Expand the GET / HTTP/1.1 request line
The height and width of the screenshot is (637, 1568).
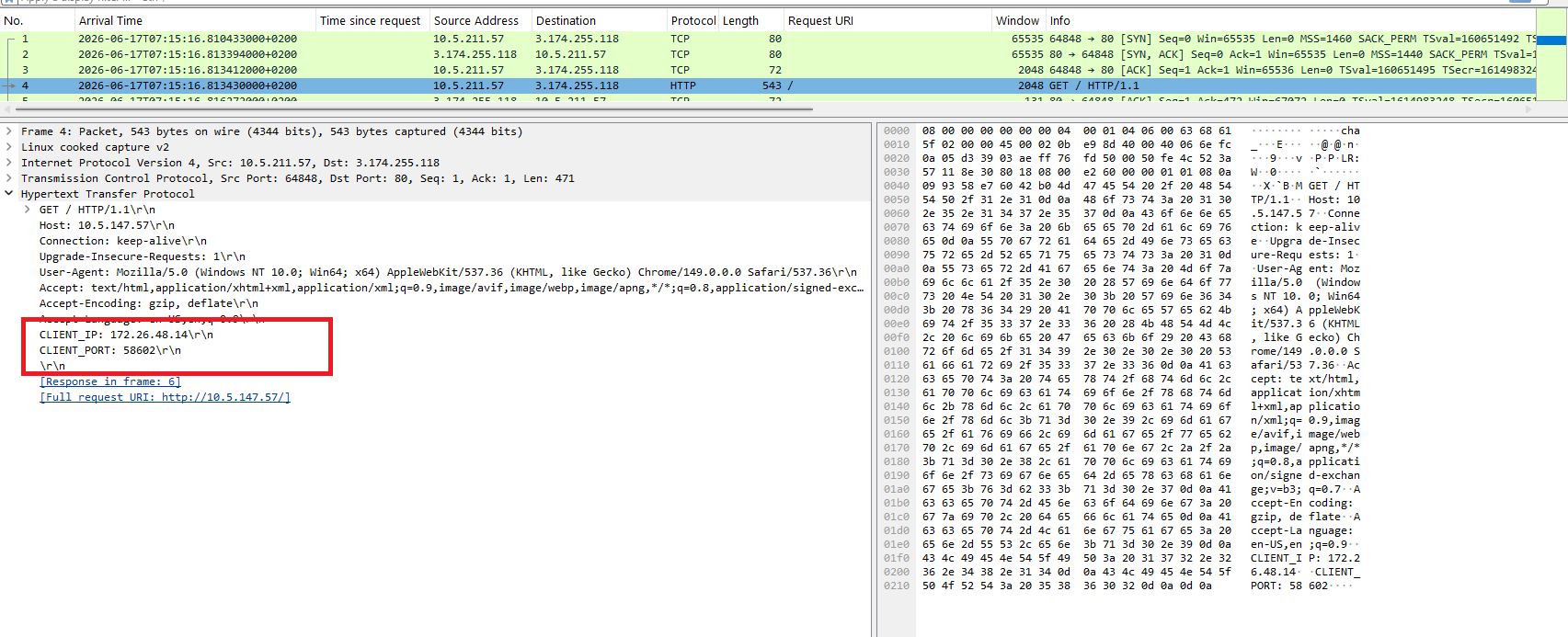[x=28, y=210]
